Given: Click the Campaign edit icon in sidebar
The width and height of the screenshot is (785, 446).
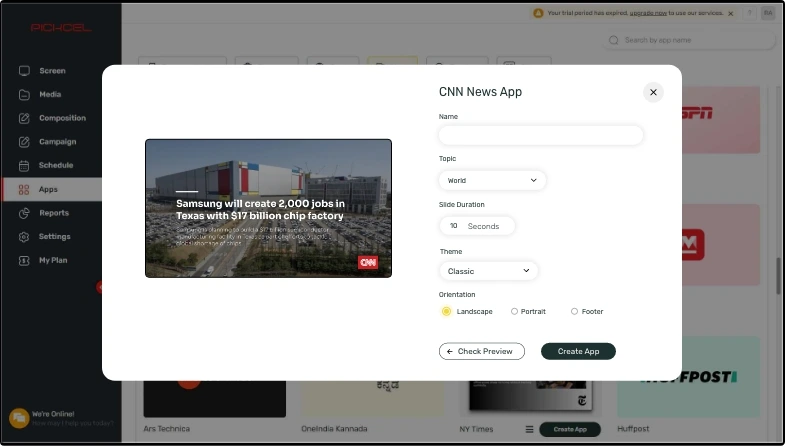Looking at the screenshot, I should pyautogui.click(x=24, y=142).
